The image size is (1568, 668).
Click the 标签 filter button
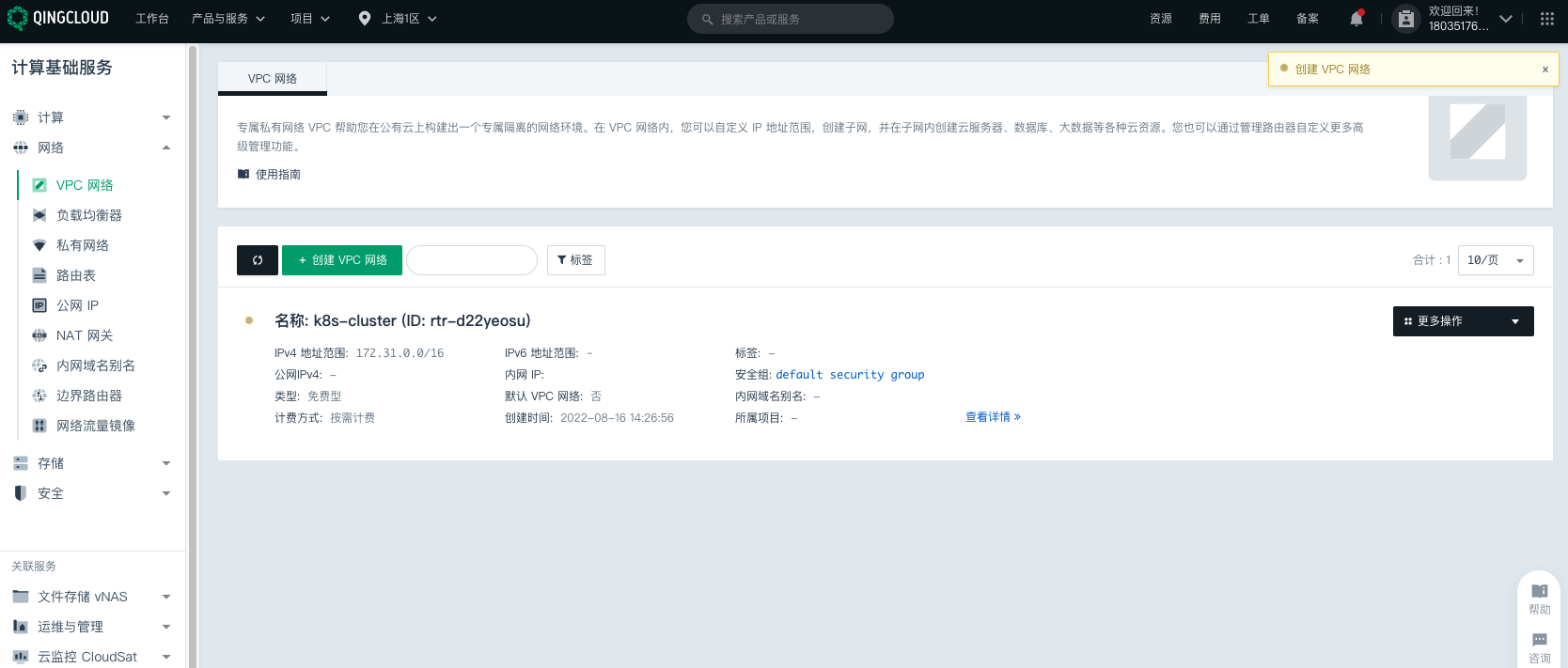[576, 260]
